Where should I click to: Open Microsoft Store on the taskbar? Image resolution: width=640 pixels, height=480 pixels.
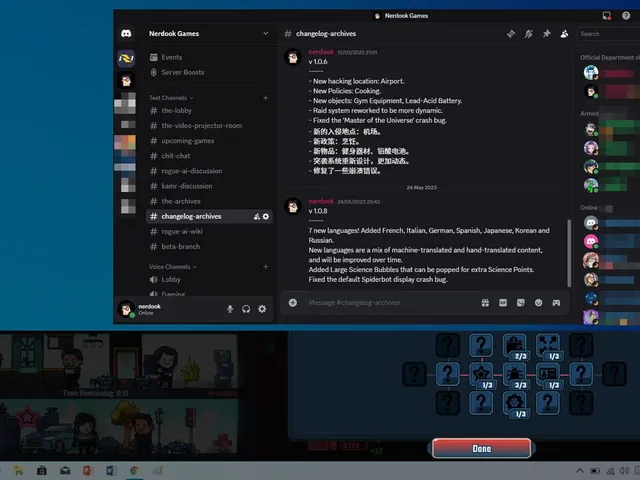tap(42, 471)
